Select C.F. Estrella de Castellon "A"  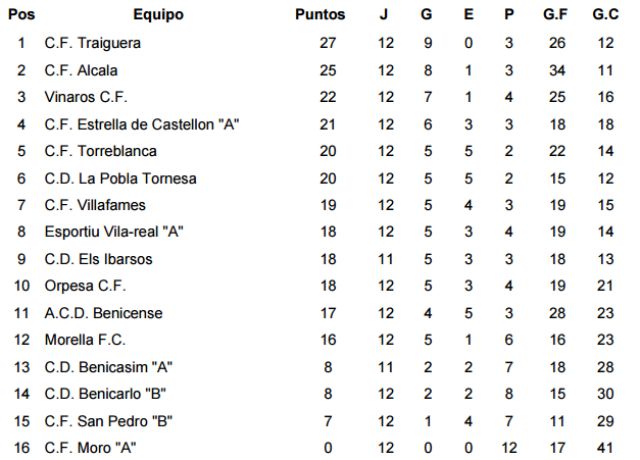pyautogui.click(x=143, y=124)
